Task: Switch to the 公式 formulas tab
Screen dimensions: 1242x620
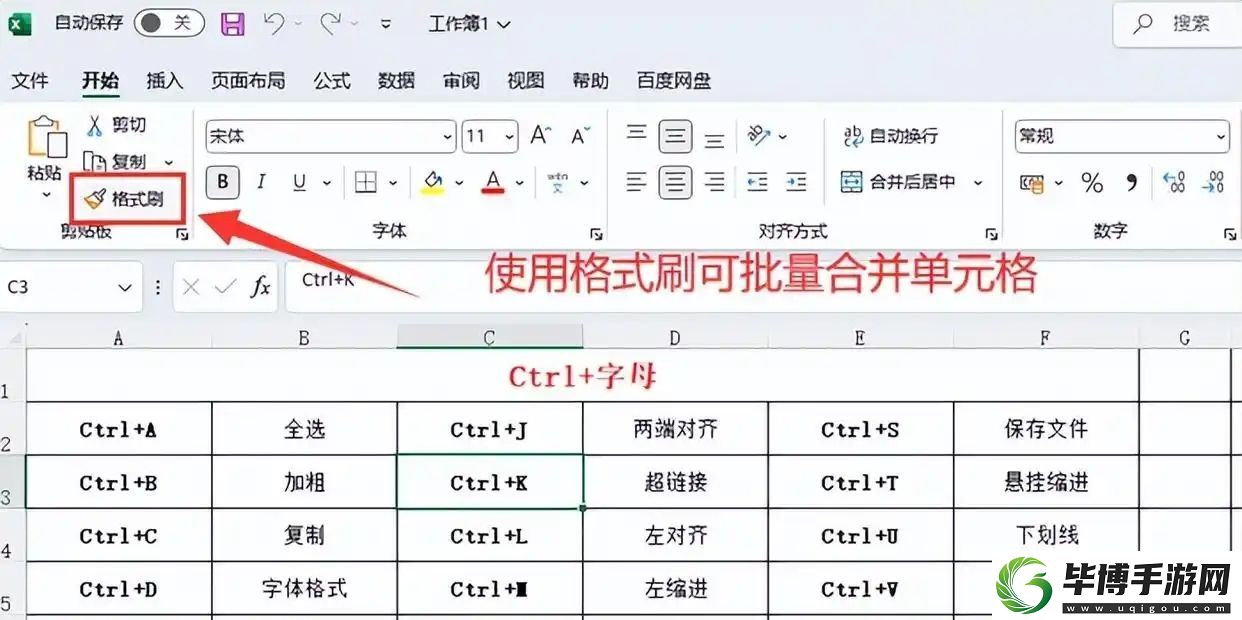Action: [332, 81]
